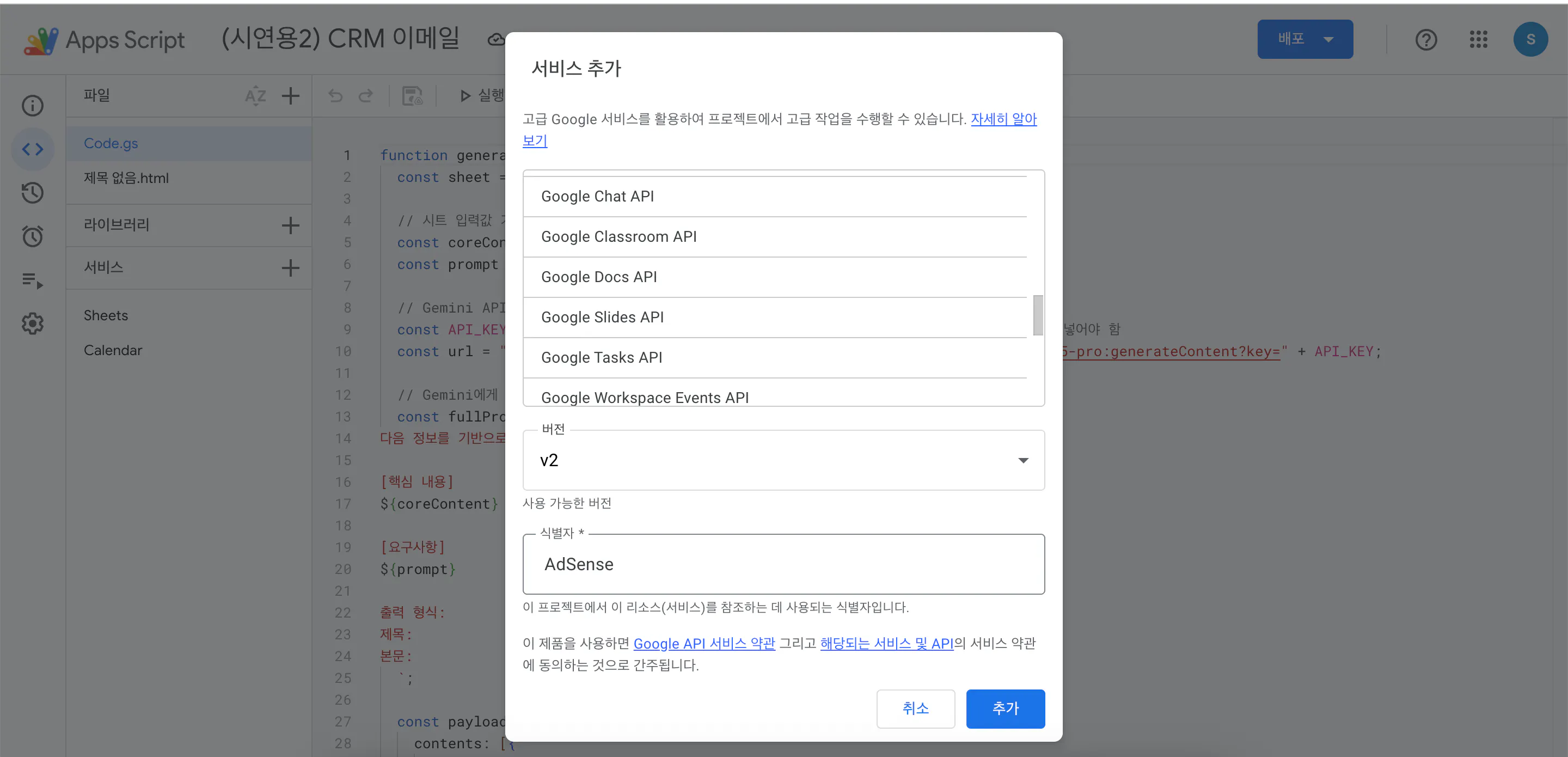The width and height of the screenshot is (1568, 757).
Task: Select the Code.gs file
Action: 111,143
